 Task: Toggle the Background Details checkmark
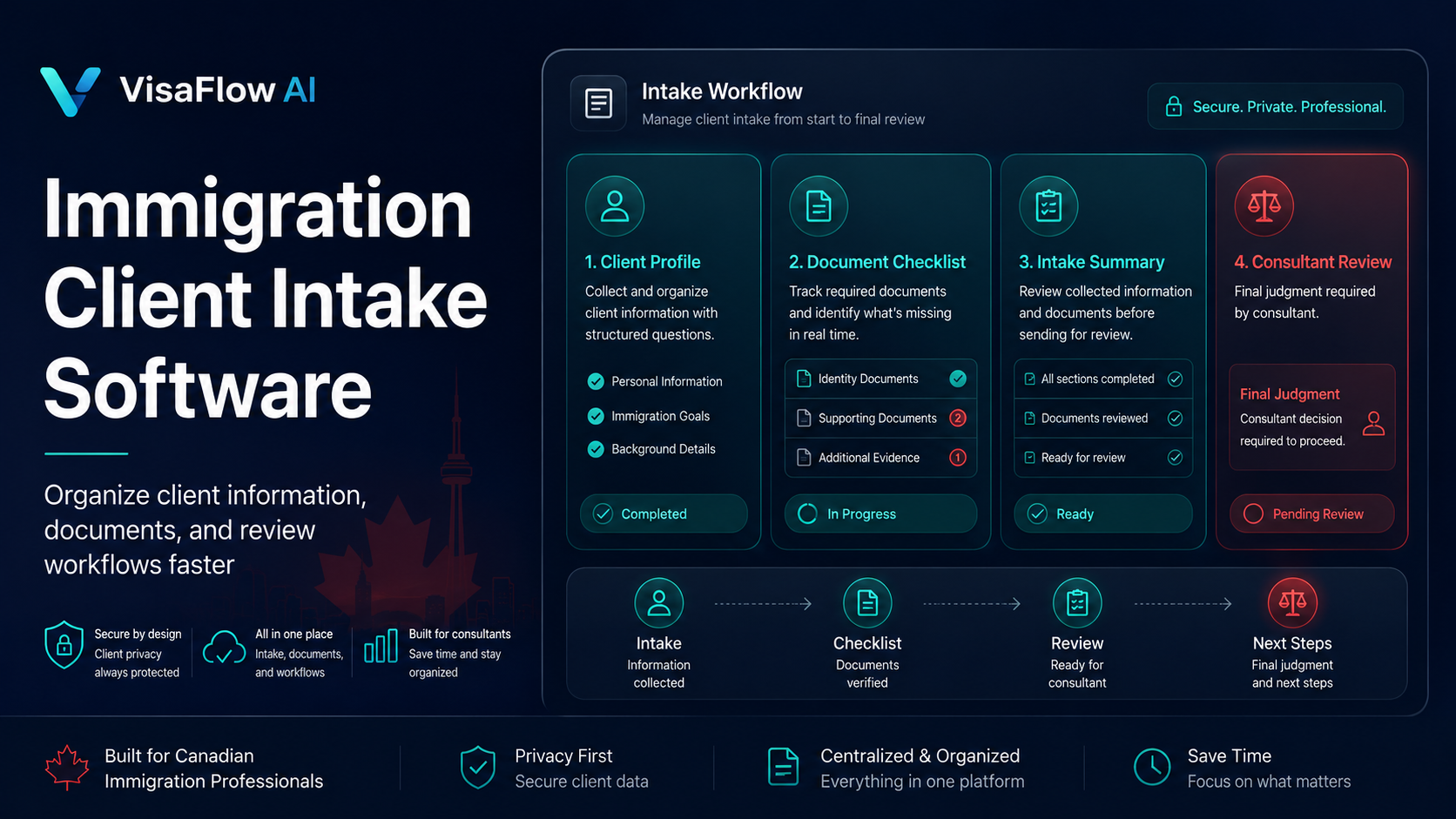[596, 449]
